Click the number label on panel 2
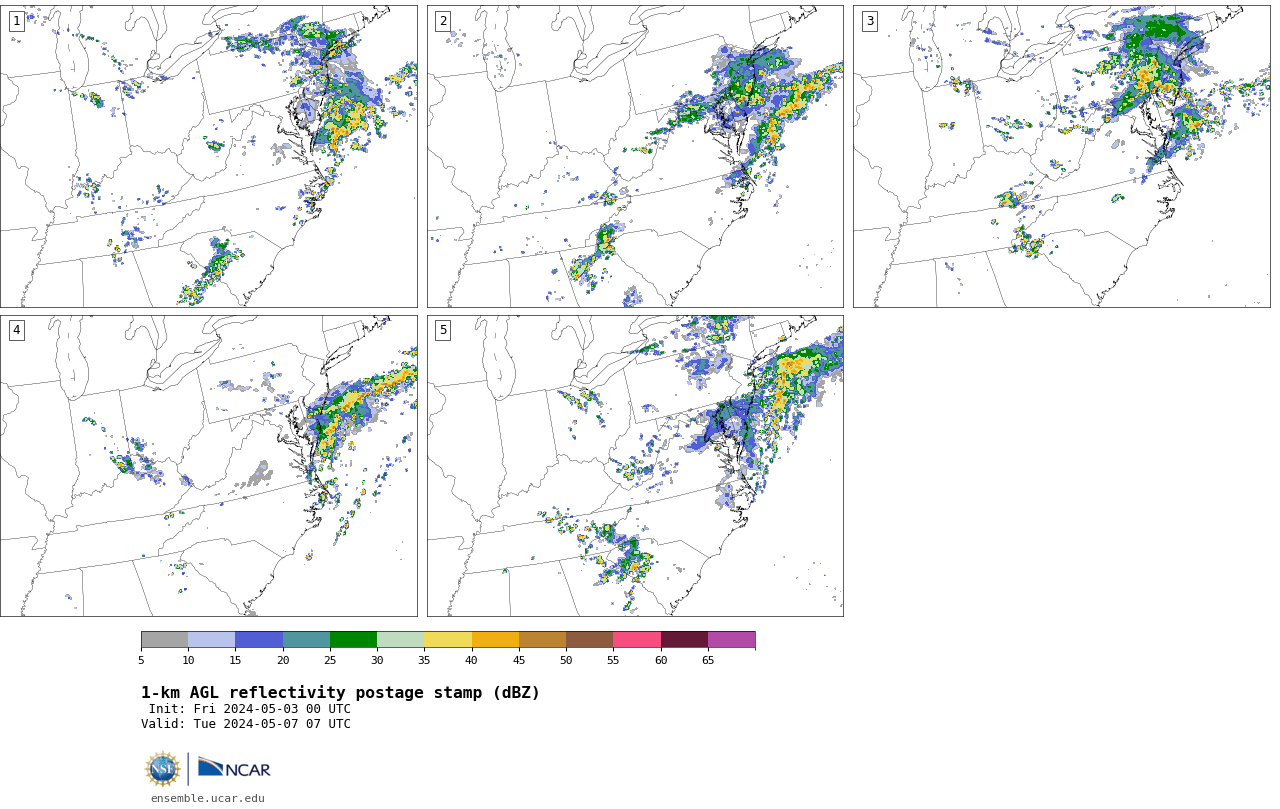The image size is (1280, 809). pos(443,21)
